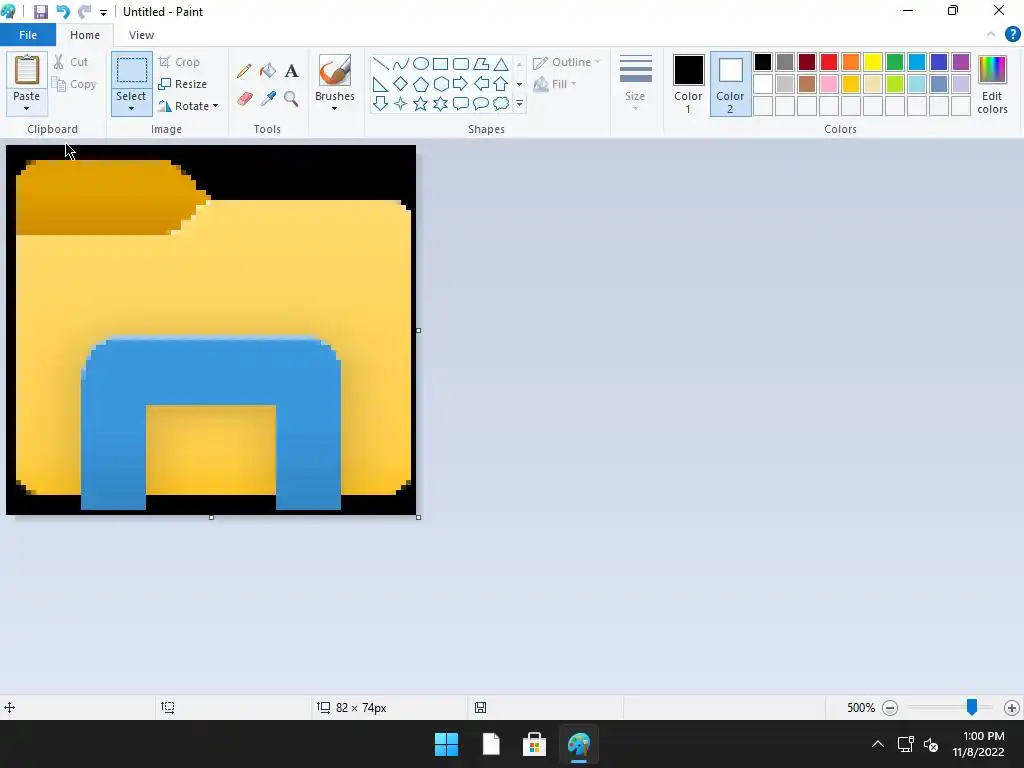Choose the Triangle shape

(501, 63)
